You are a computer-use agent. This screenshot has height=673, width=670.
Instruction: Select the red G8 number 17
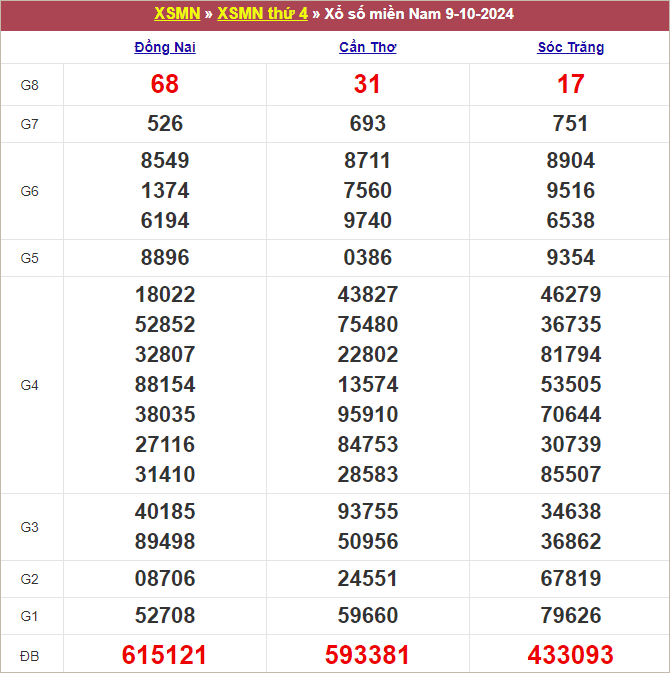pyautogui.click(x=570, y=85)
